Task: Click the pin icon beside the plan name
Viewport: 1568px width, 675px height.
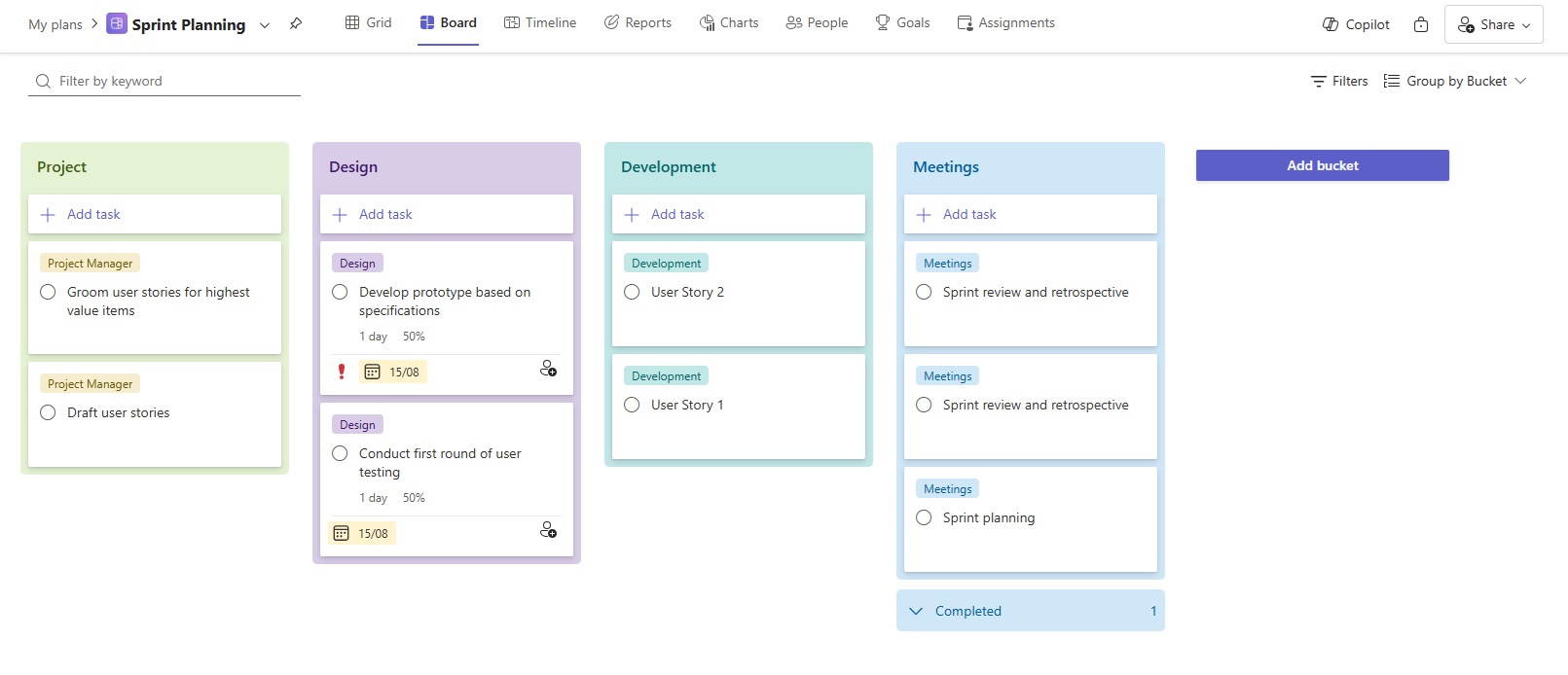Action: point(296,24)
